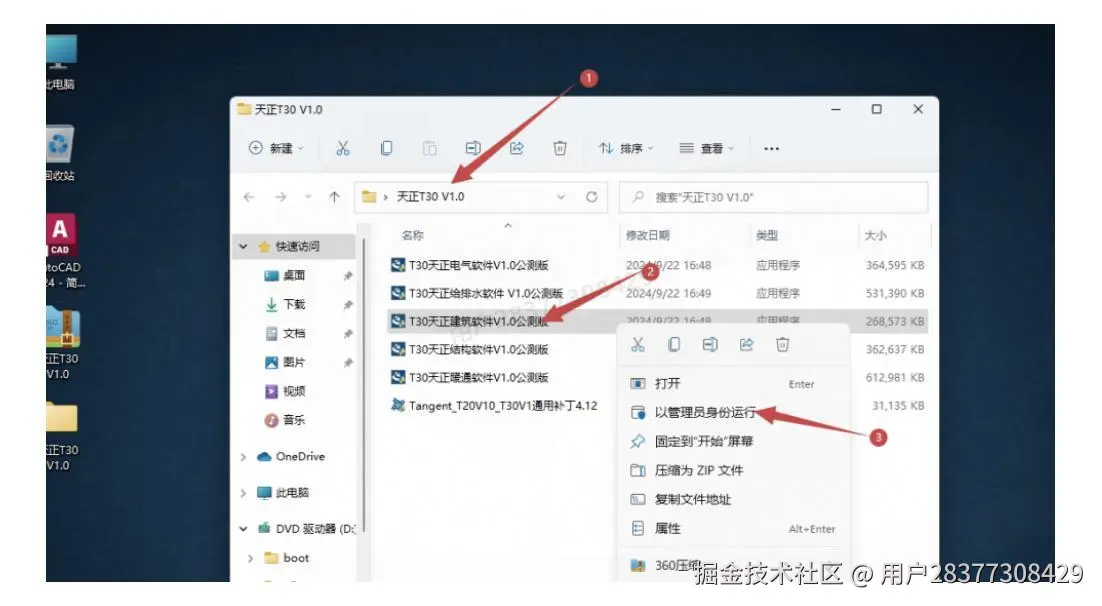This screenshot has width=1102, height=606.
Task: Open the AutoCAD desktop shortcut
Action: pos(64,252)
